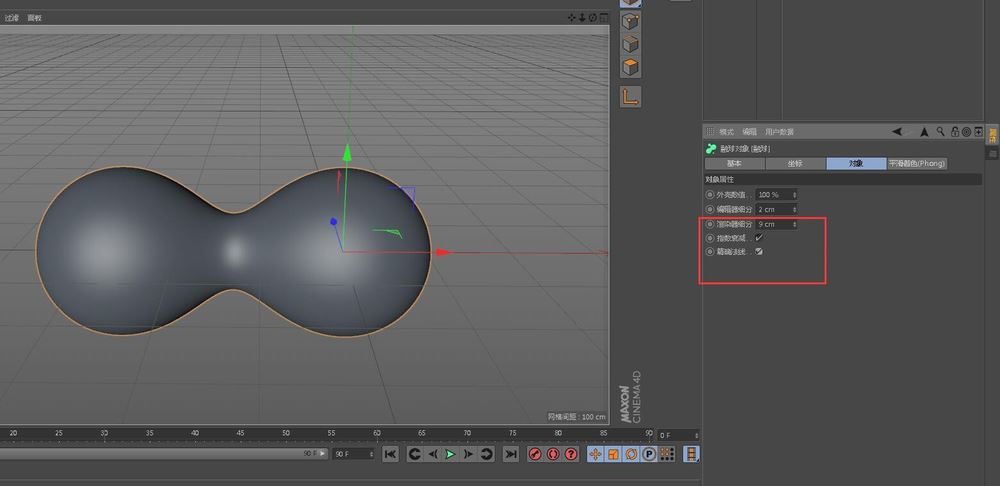Enable the orange L-shaped Axis tool

[630, 97]
